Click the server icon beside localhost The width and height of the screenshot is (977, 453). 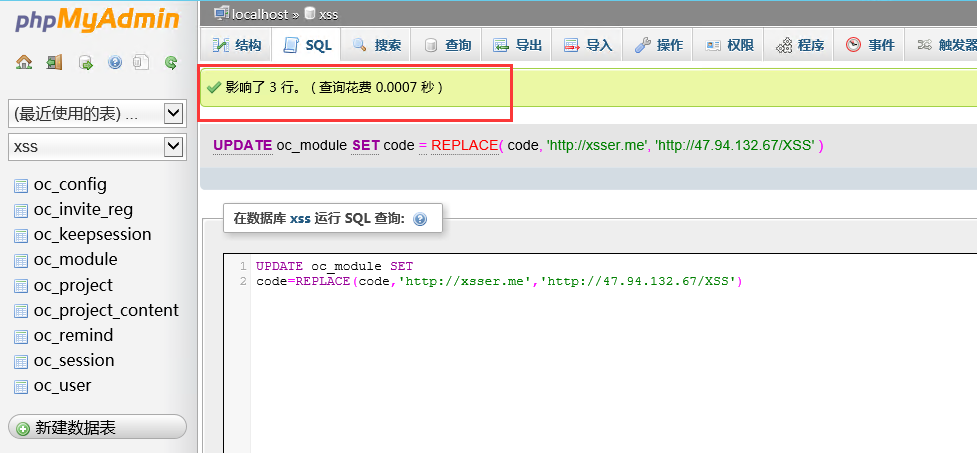(221, 13)
